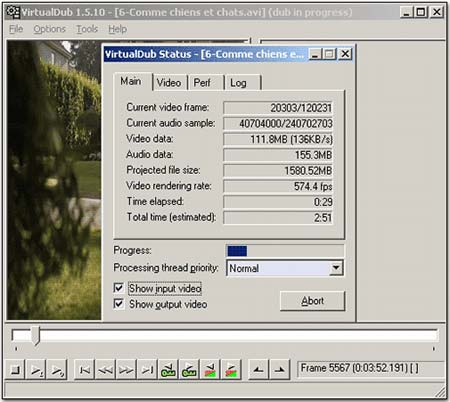This screenshot has width=450, height=402.
Task: Jump to the start of the video
Action: pyautogui.click(x=84, y=370)
